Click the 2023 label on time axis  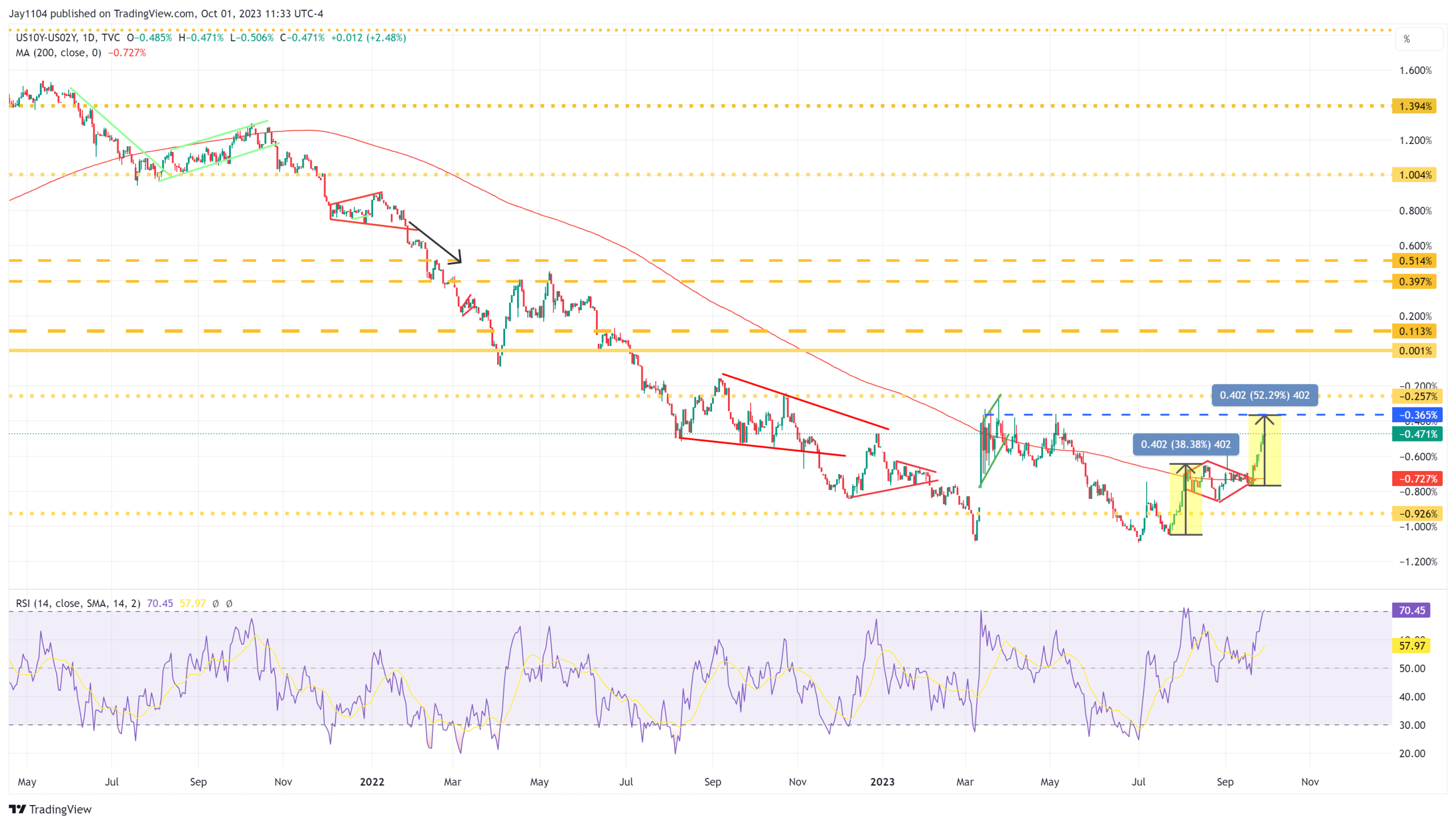tap(882, 782)
